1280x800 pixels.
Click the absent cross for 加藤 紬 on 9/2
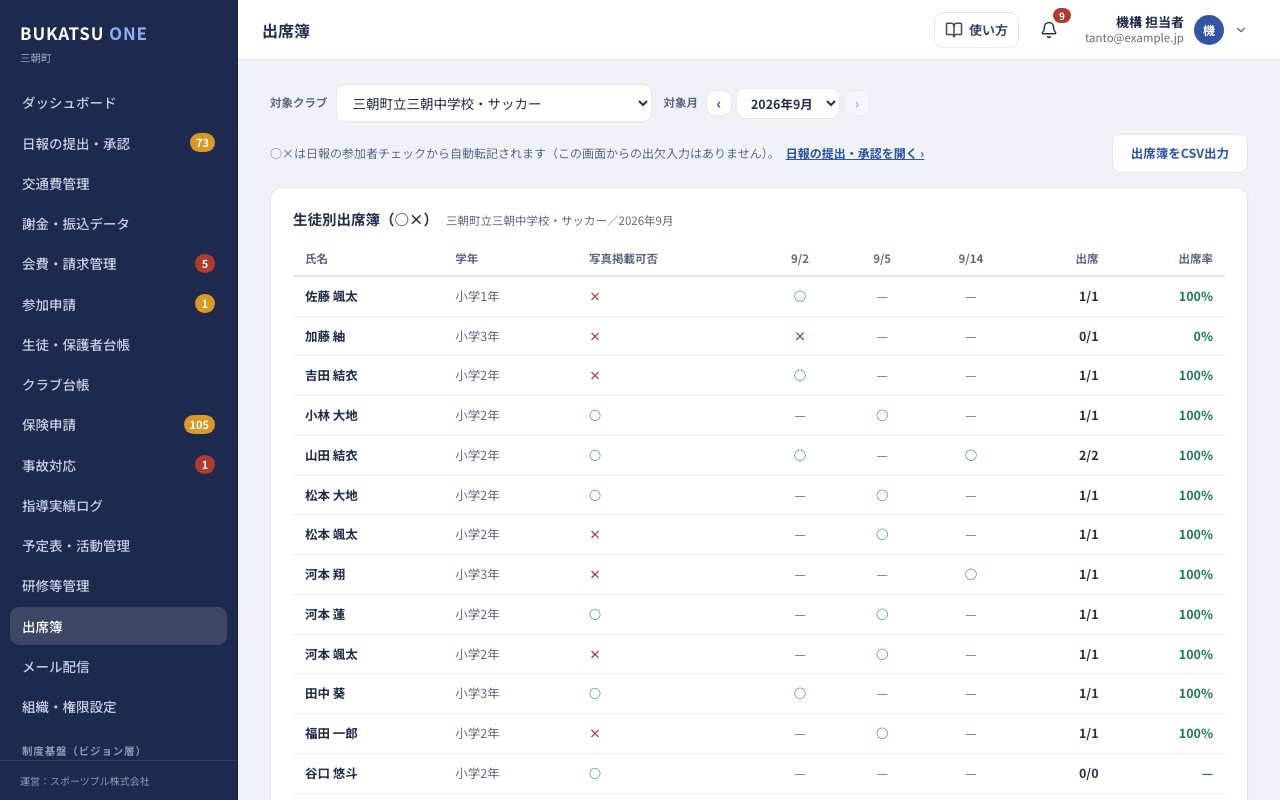[x=800, y=336]
